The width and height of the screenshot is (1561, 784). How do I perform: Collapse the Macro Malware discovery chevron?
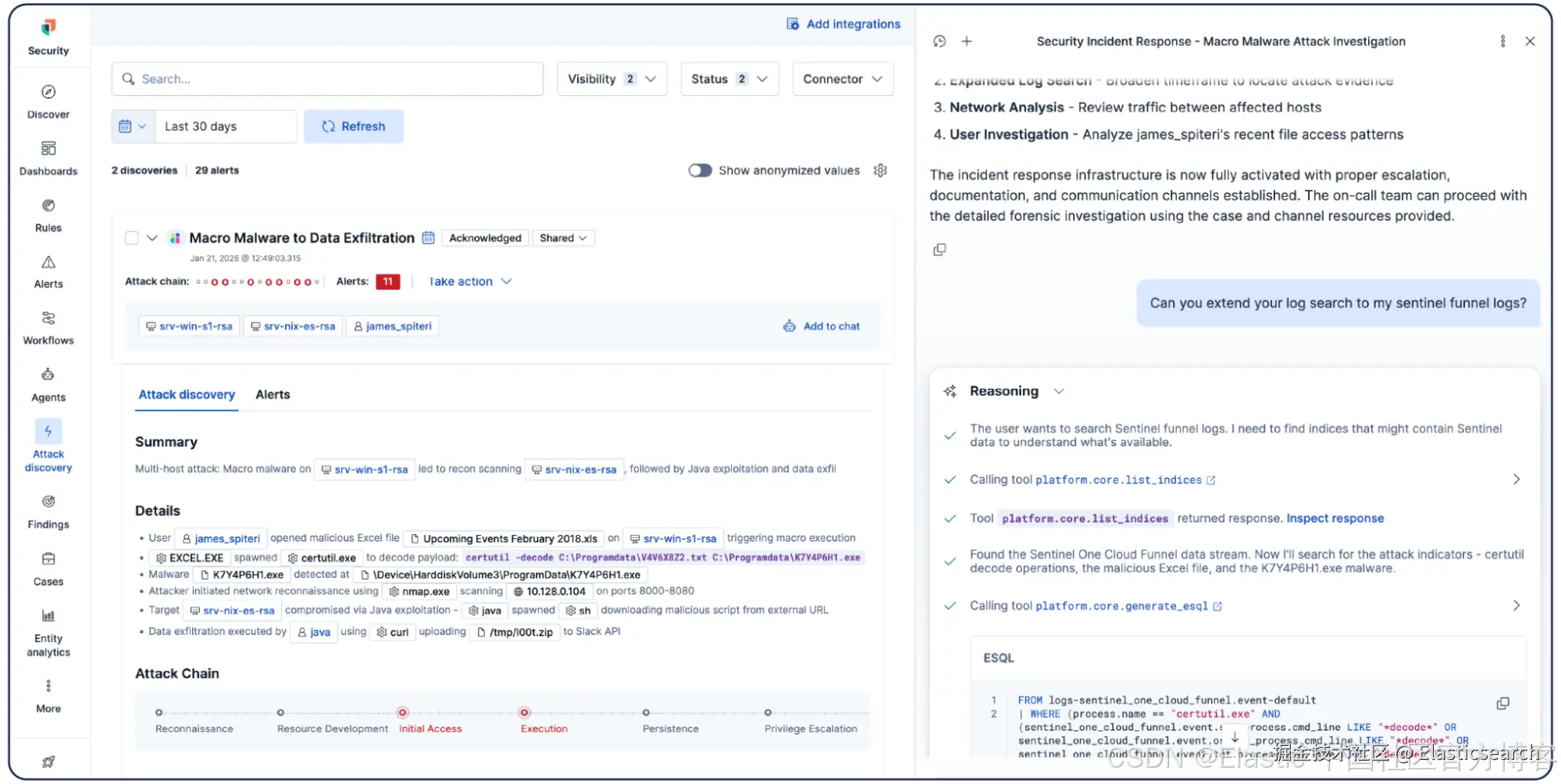tap(152, 238)
